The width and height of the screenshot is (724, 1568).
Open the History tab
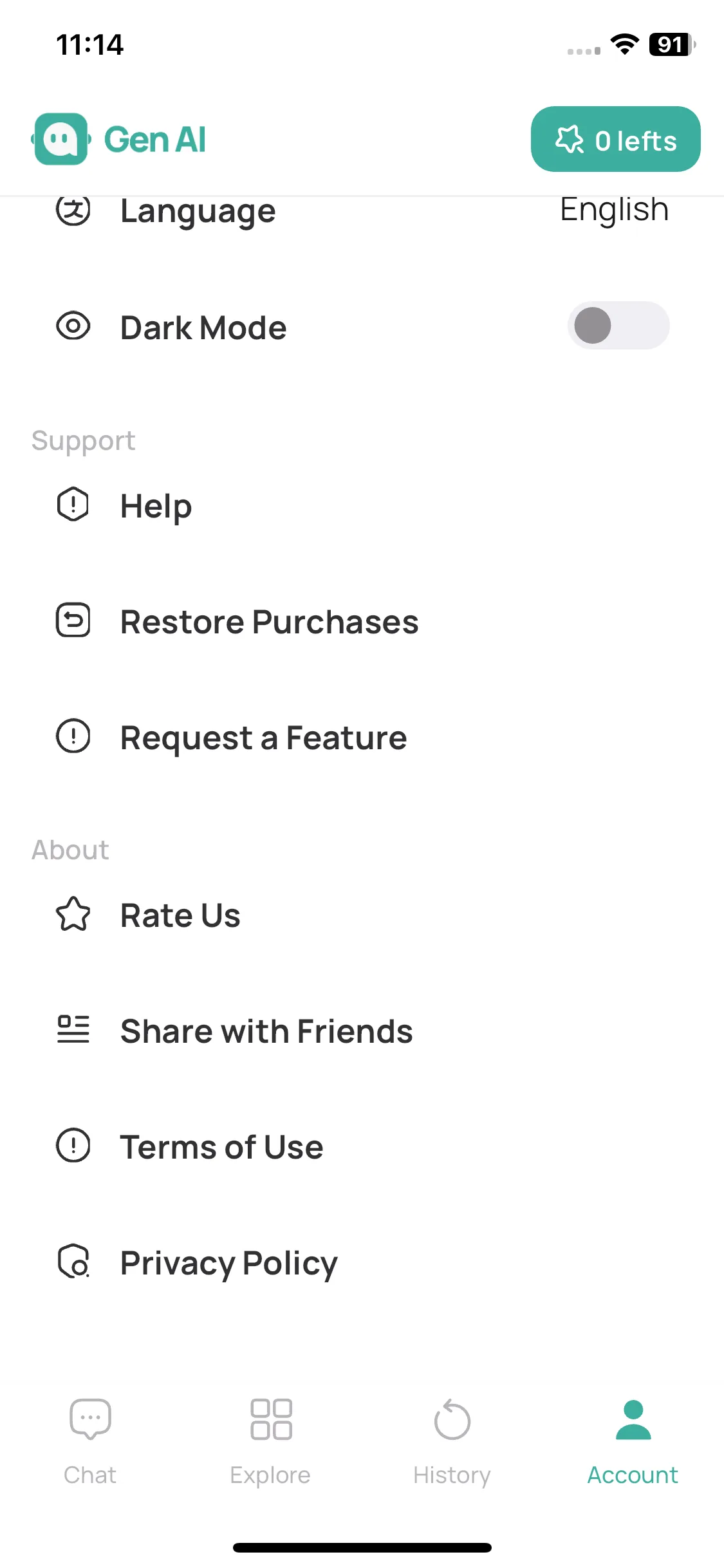tap(452, 1442)
